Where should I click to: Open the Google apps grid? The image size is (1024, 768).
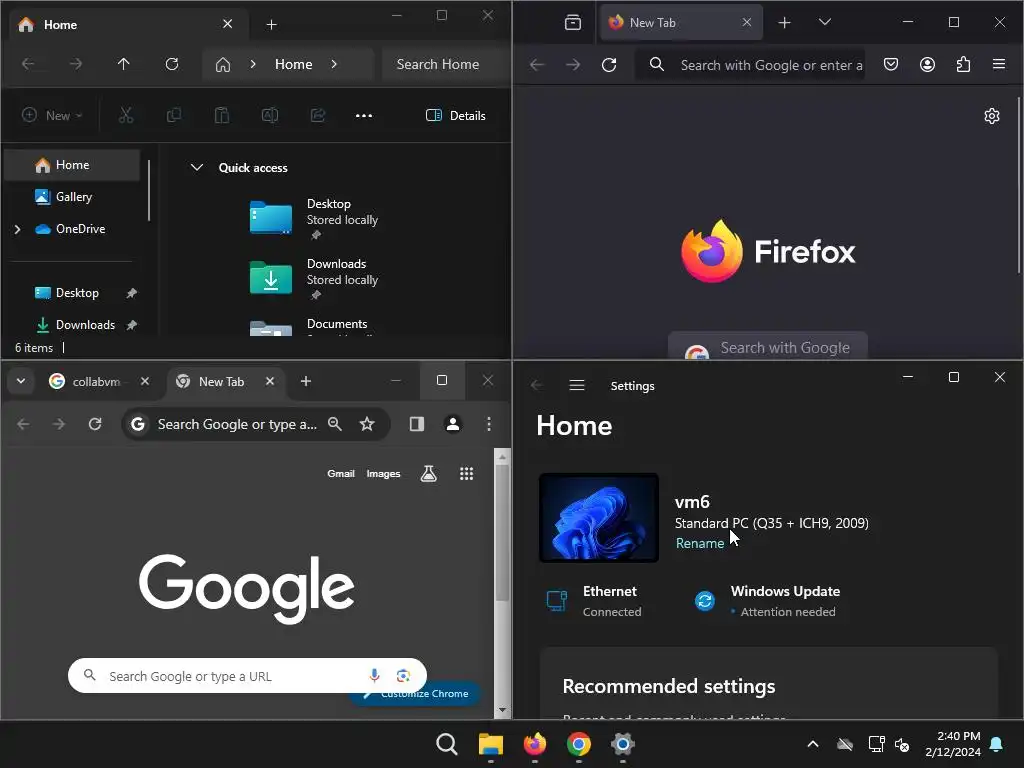(x=466, y=473)
